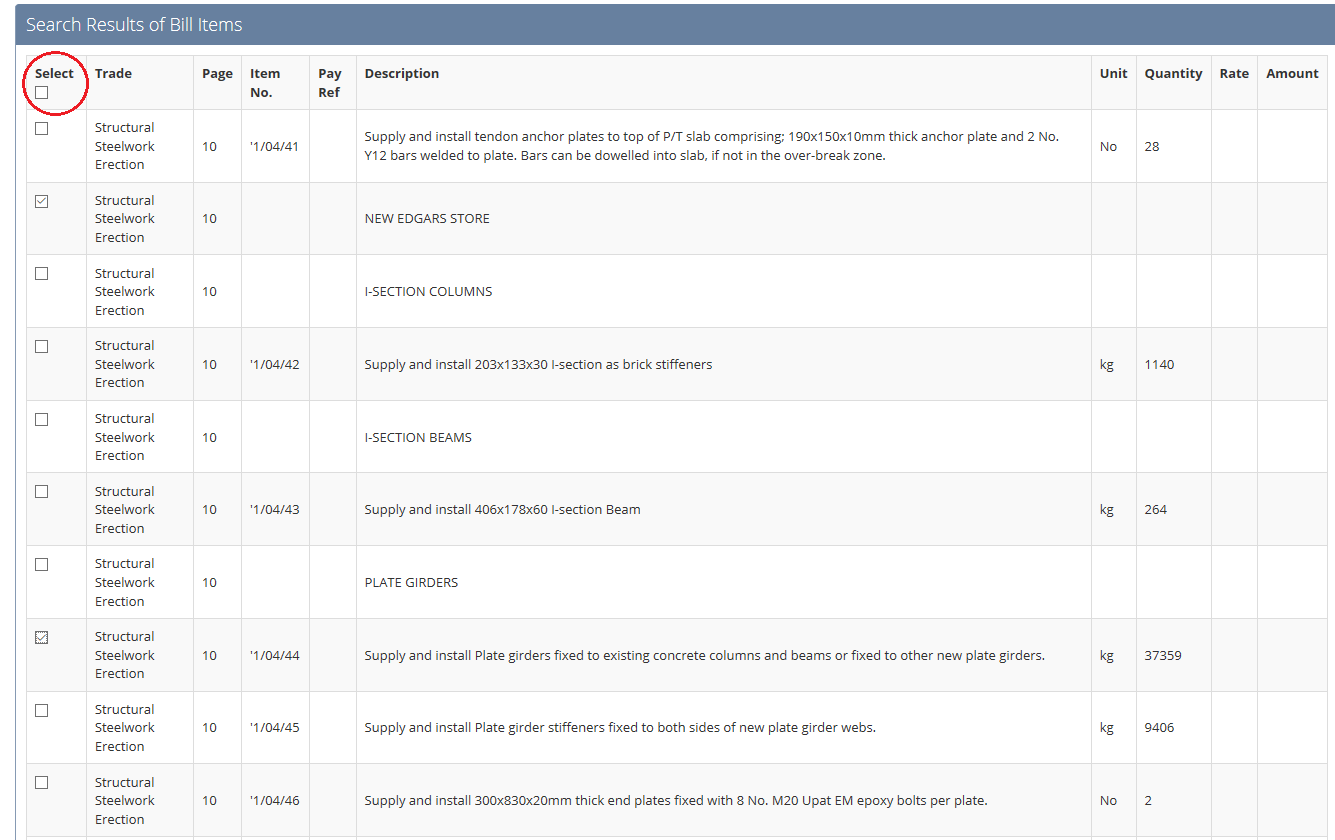Click the Search Results of Bill Items title

134,25
